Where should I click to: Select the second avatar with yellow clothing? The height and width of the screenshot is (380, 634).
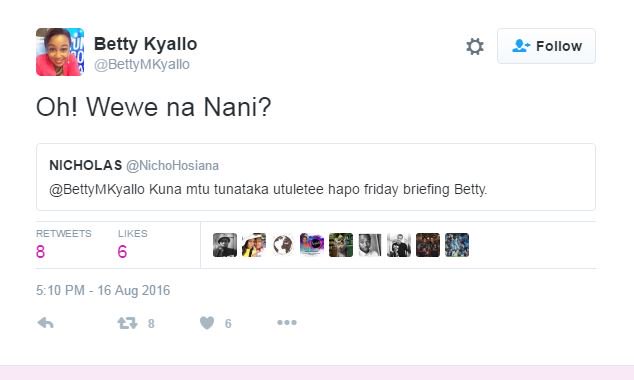tap(254, 245)
